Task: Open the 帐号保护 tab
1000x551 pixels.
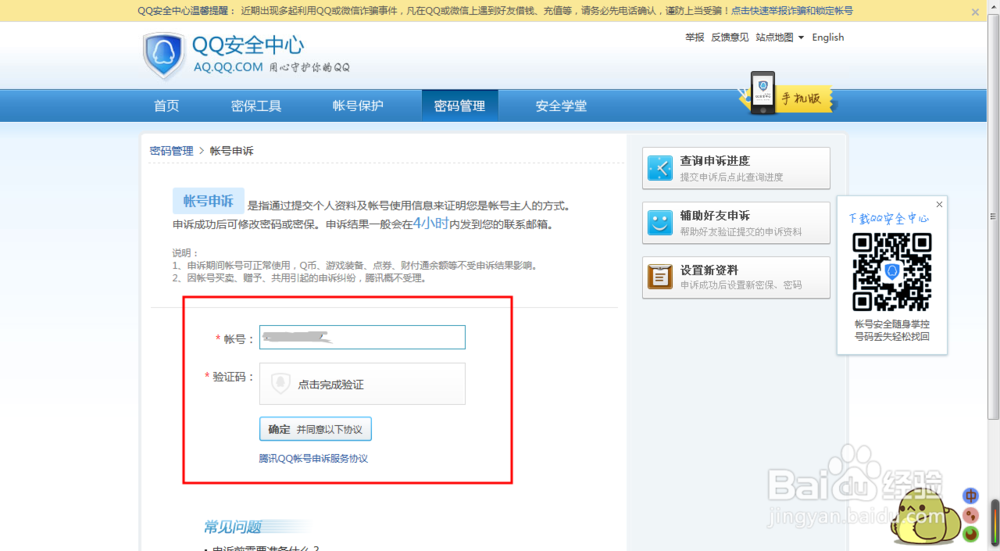Action: (x=358, y=106)
